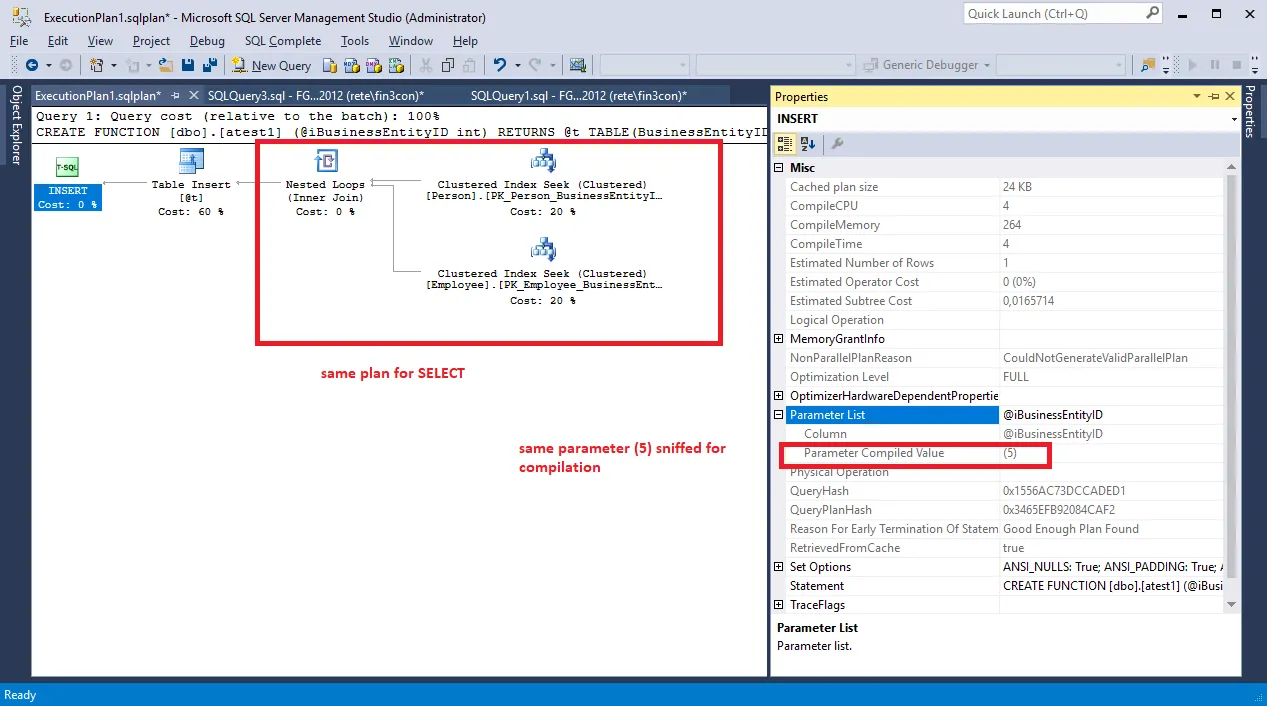This screenshot has width=1267, height=706.
Task: Click the XMLA query icon
Action: click(396, 65)
